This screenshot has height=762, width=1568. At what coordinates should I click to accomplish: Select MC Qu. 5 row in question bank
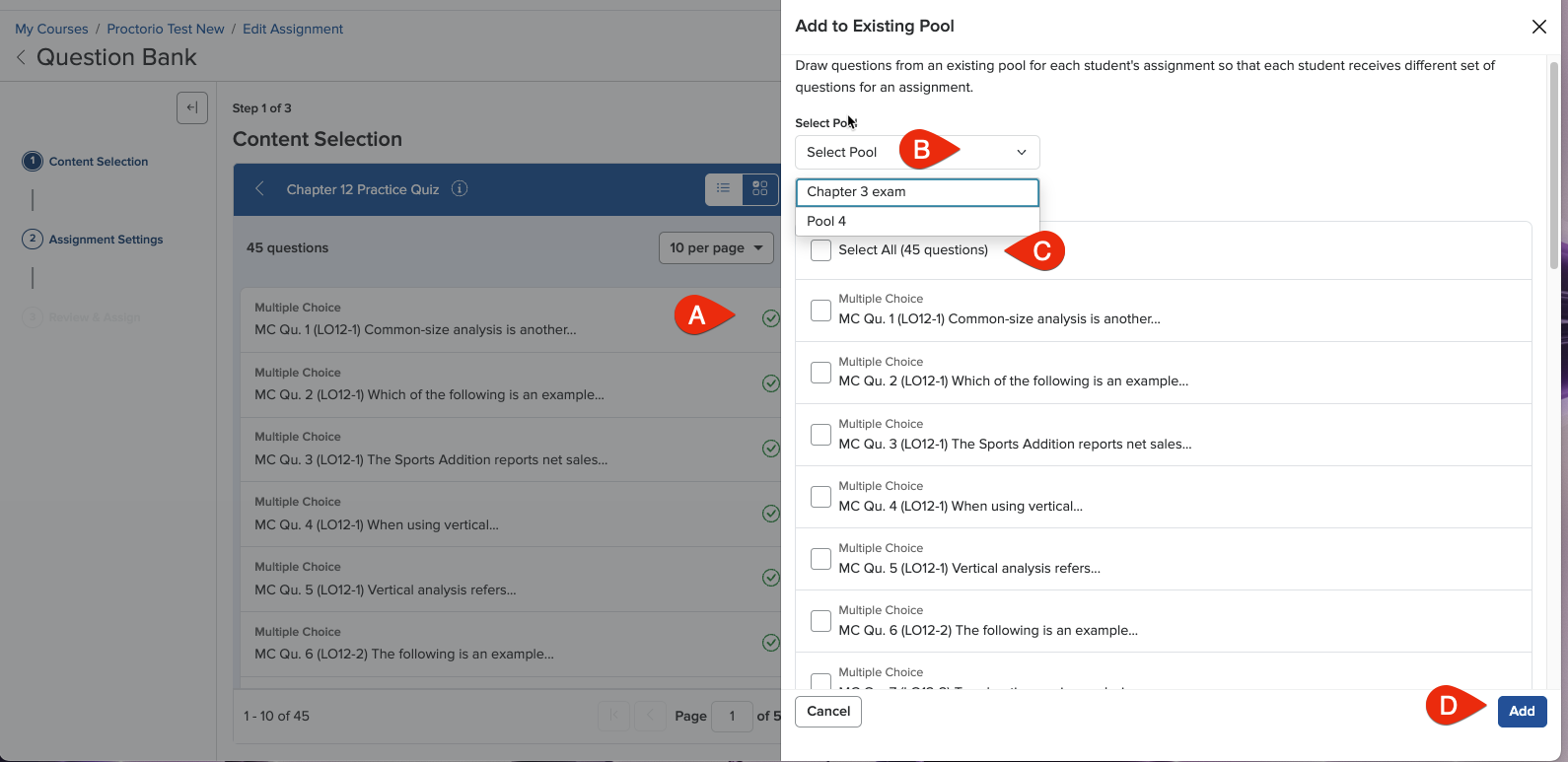511,579
